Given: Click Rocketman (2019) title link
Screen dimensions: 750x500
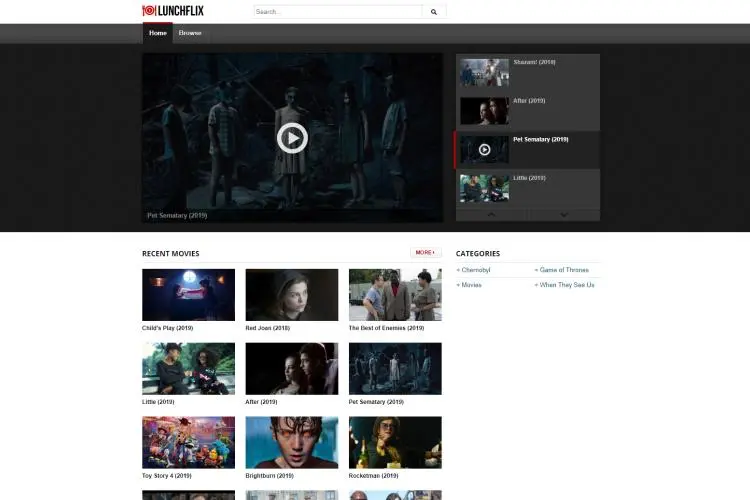Looking at the screenshot, I should pyautogui.click(x=373, y=476).
